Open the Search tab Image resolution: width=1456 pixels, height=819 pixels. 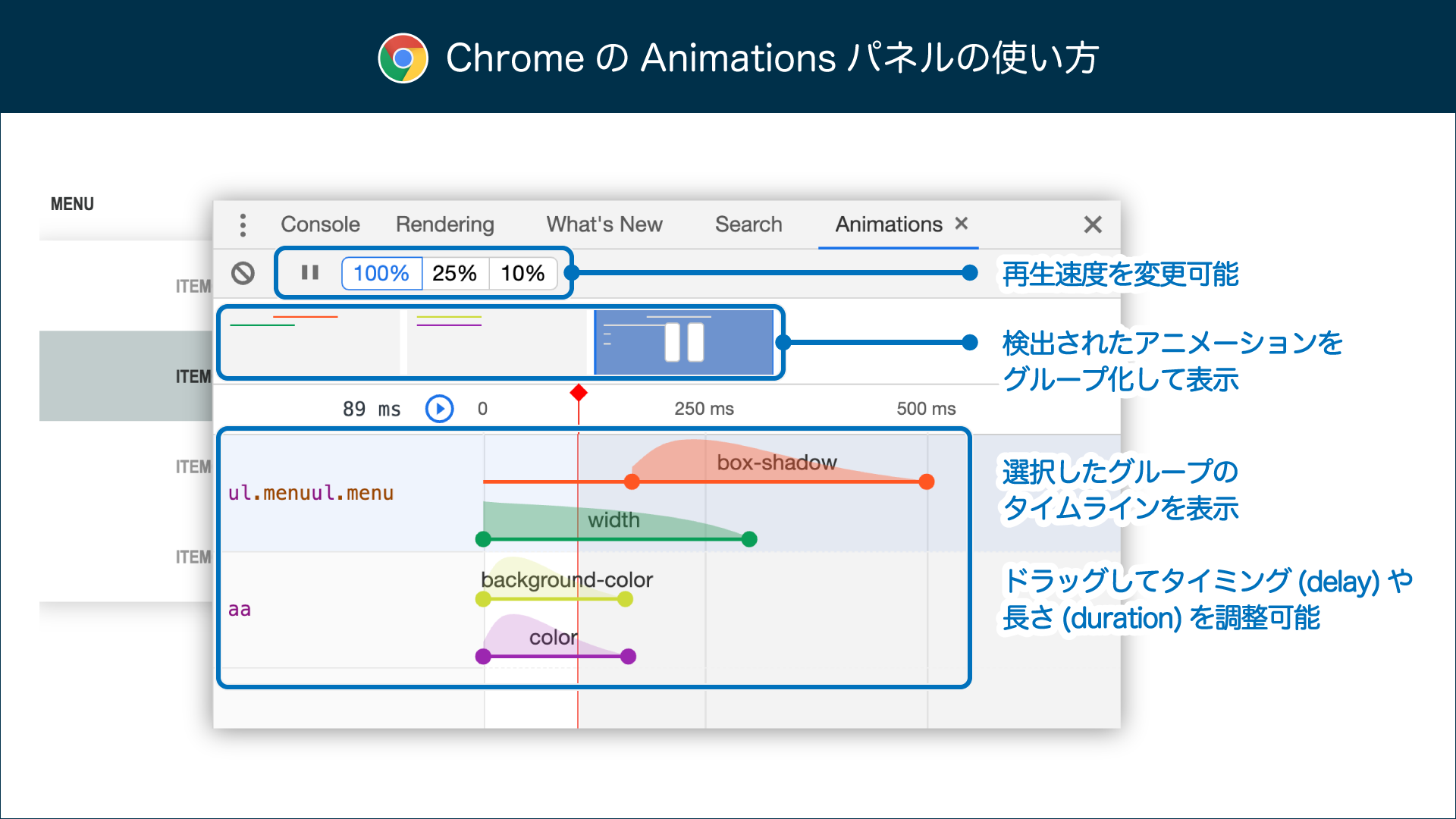(x=748, y=224)
